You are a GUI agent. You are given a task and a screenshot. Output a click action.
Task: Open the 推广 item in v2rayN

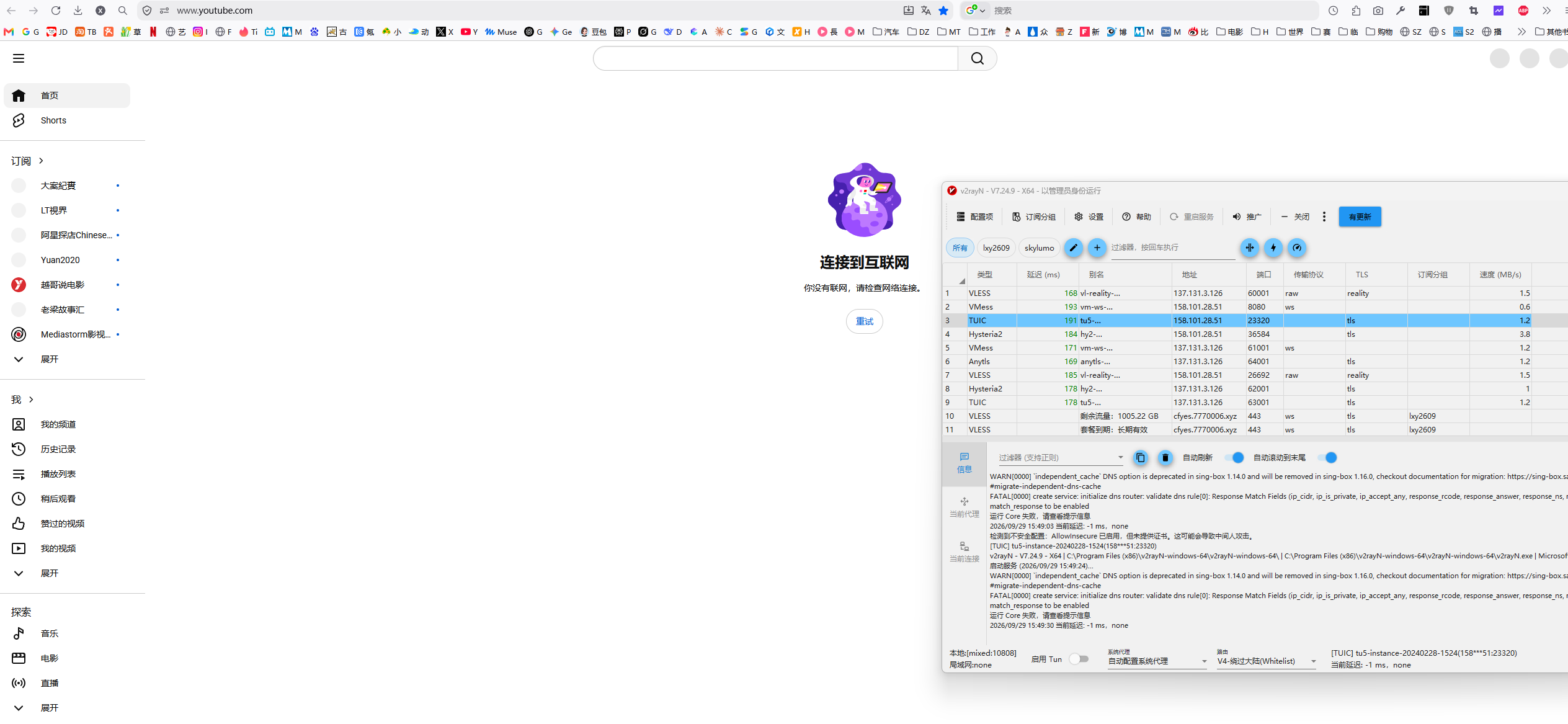[1247, 217]
